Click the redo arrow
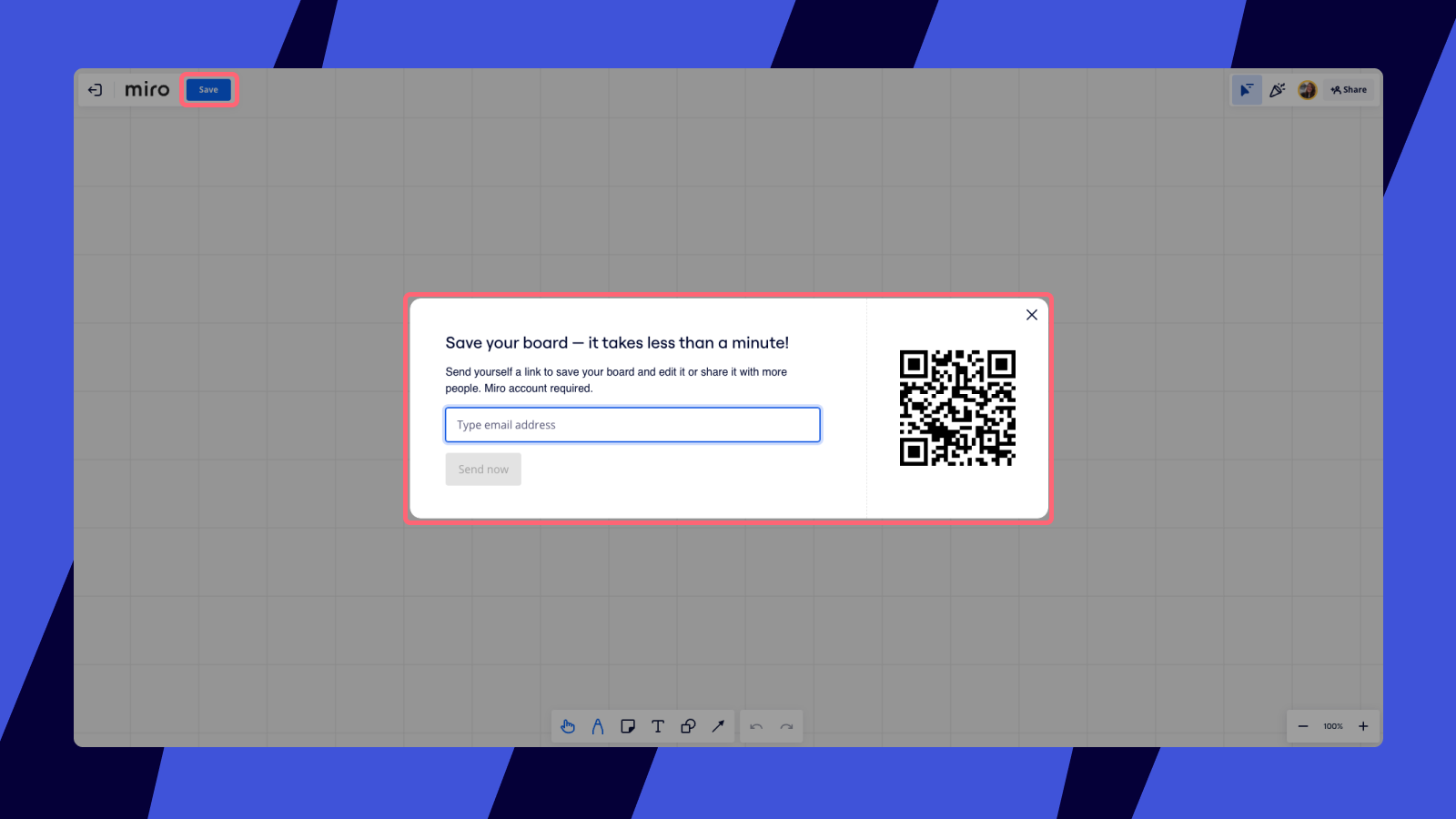This screenshot has height=819, width=1456. pos(787,726)
